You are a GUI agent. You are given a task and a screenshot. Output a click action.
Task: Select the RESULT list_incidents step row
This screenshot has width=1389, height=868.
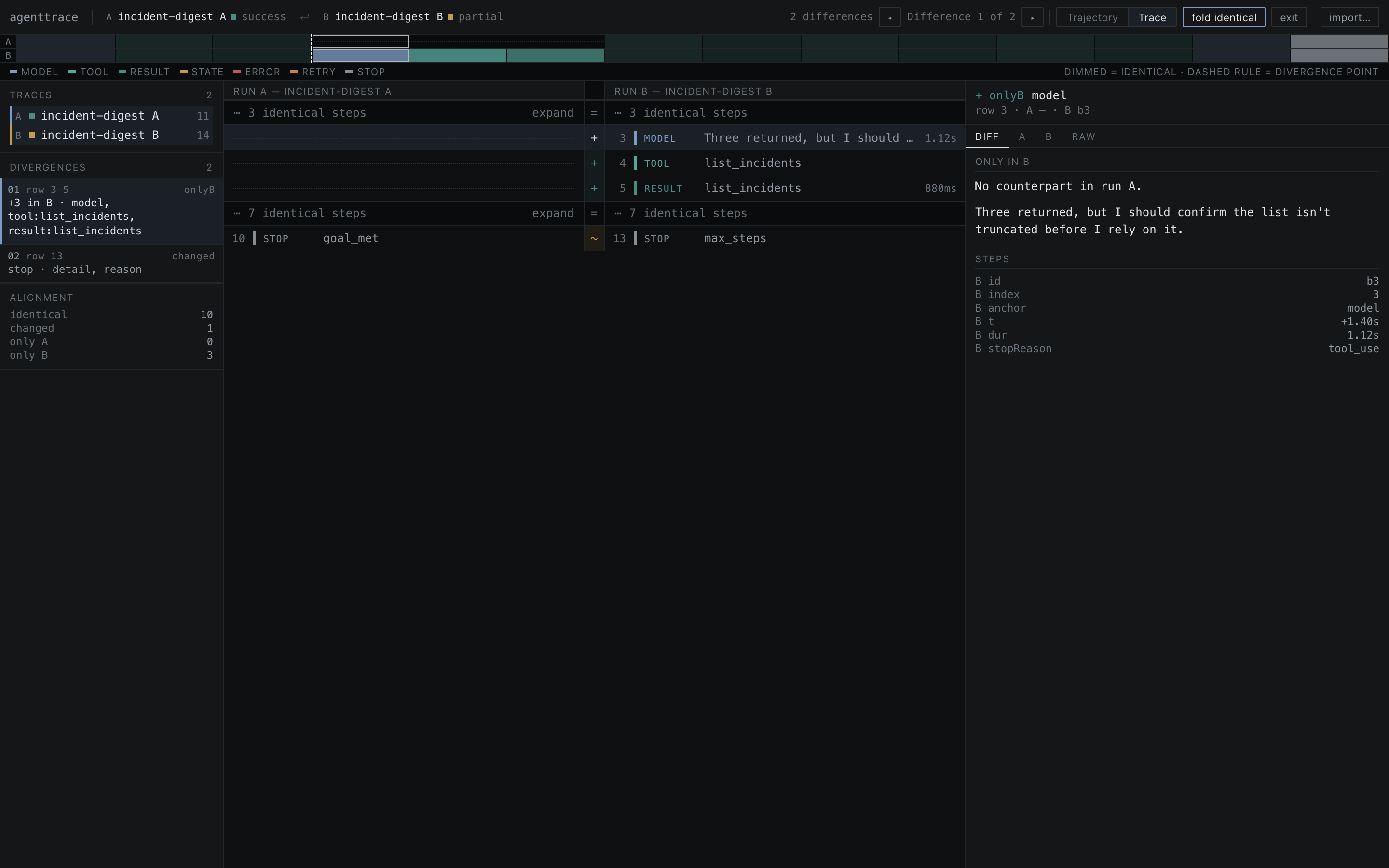tap(784, 188)
